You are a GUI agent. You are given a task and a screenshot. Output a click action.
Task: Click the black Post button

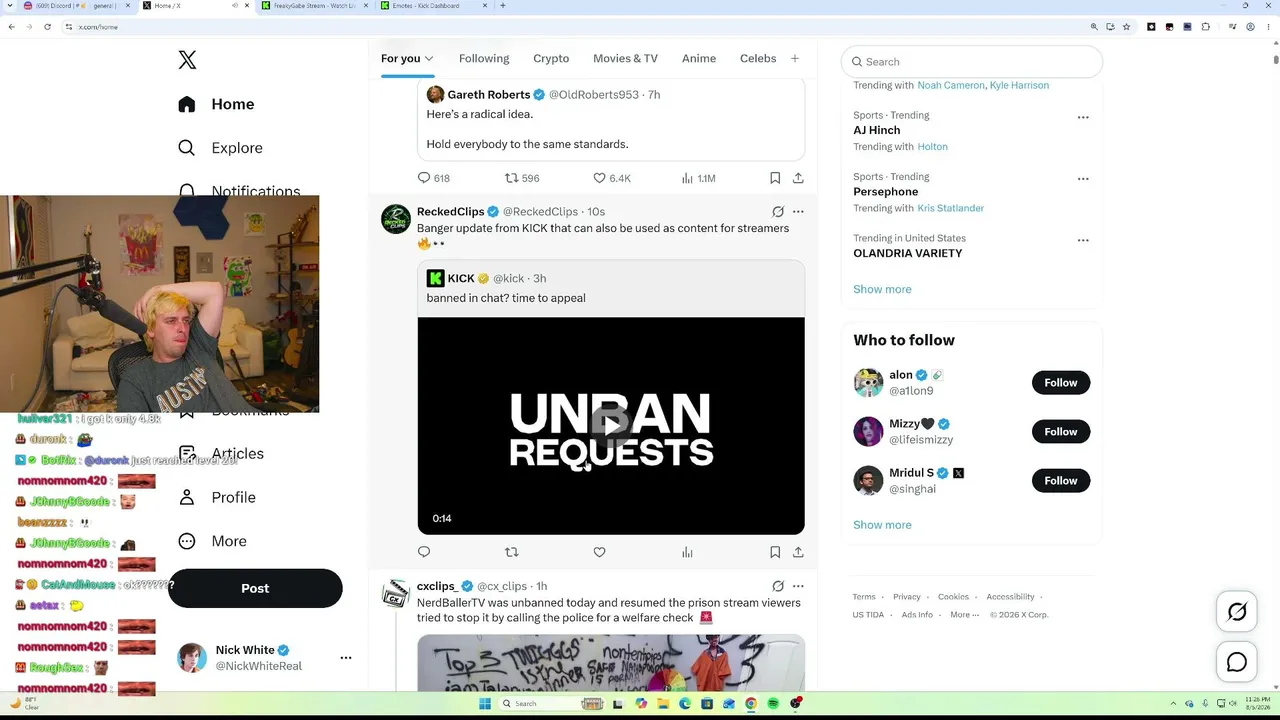coord(255,588)
